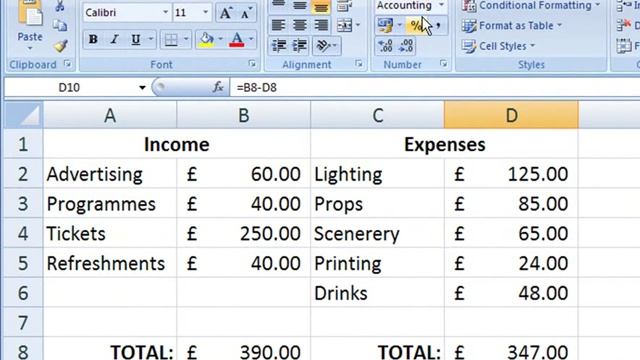Select the Printing cell
Viewport: 640px width, 360px height.
pos(378,263)
